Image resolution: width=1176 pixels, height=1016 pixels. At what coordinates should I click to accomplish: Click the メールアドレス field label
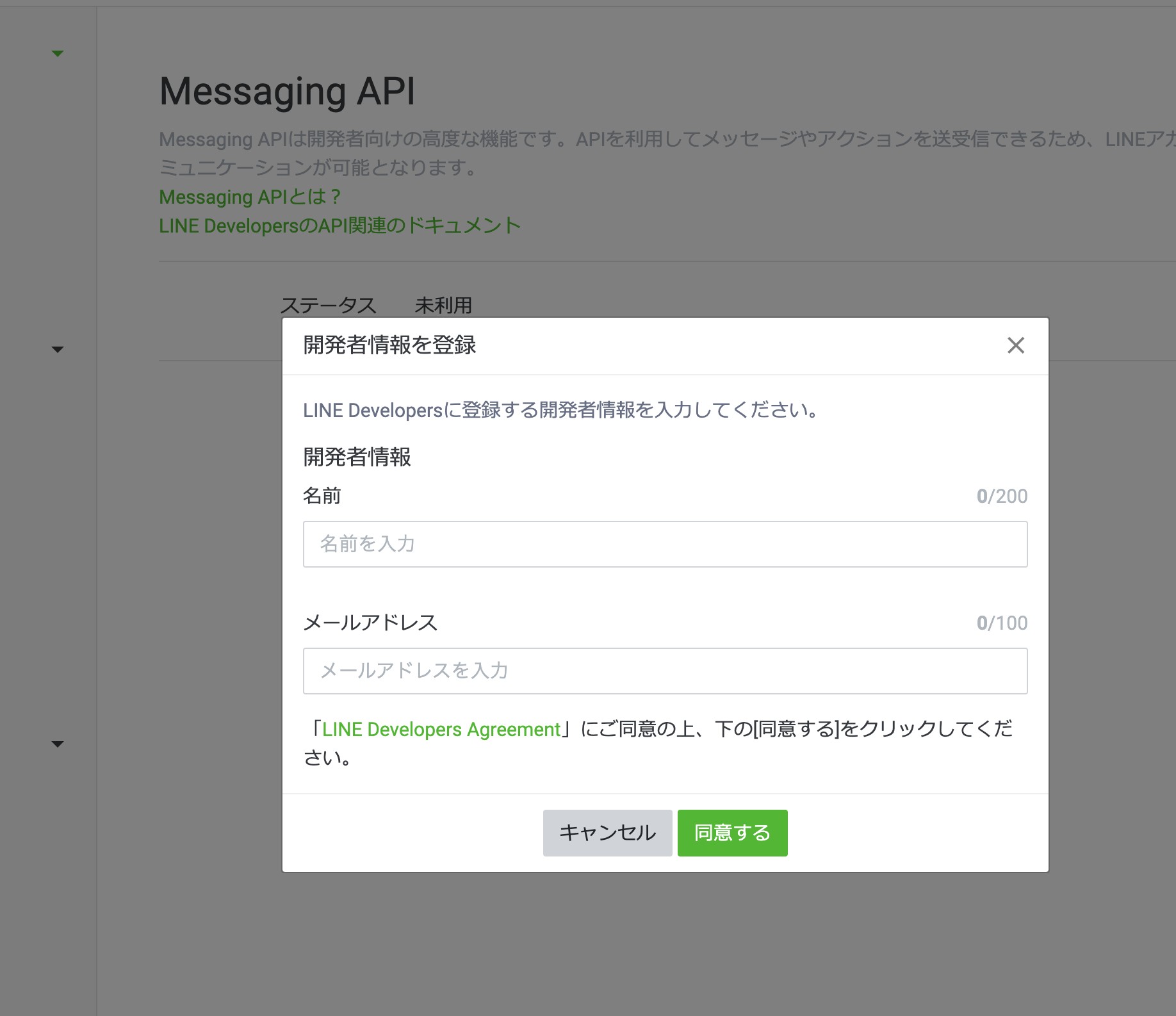[370, 622]
